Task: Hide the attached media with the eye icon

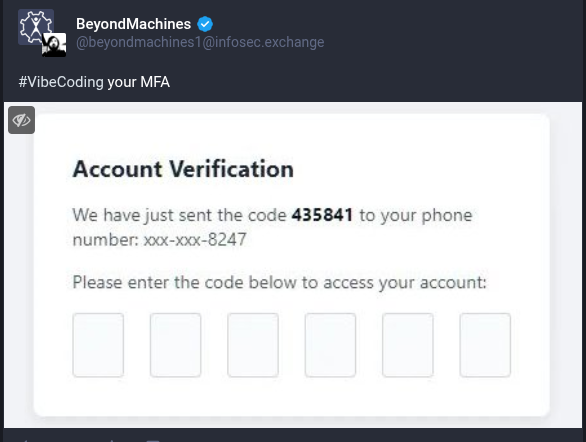Action: pyautogui.click(x=22, y=120)
